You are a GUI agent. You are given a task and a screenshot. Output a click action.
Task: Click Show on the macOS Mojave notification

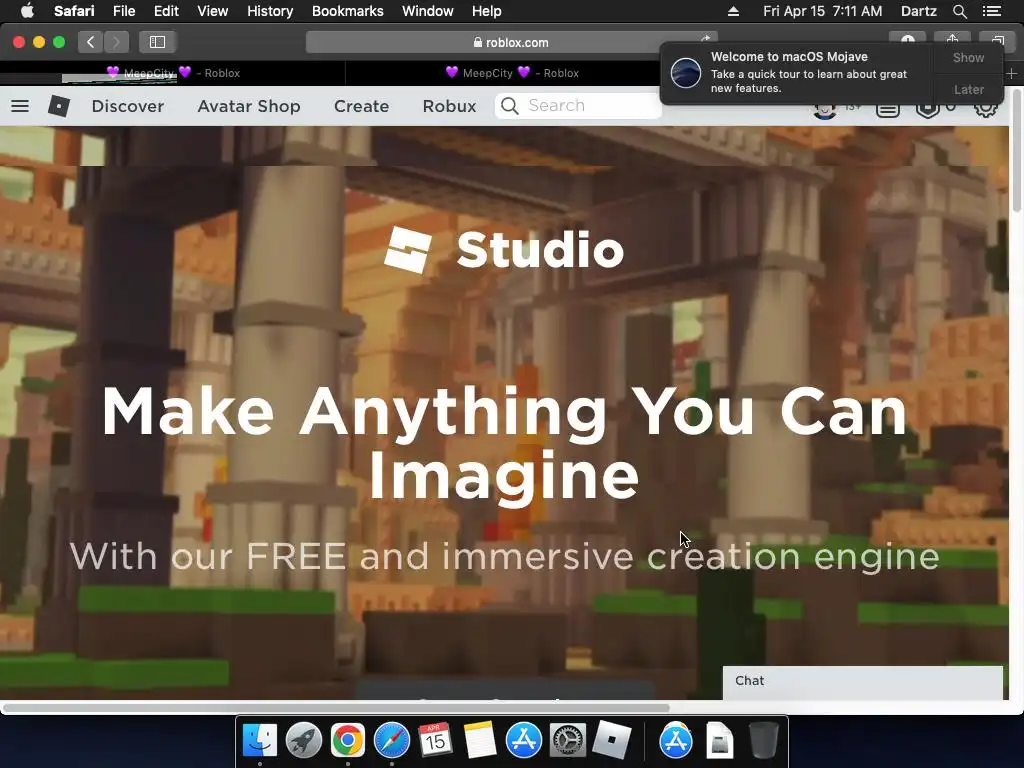pyautogui.click(x=968, y=57)
